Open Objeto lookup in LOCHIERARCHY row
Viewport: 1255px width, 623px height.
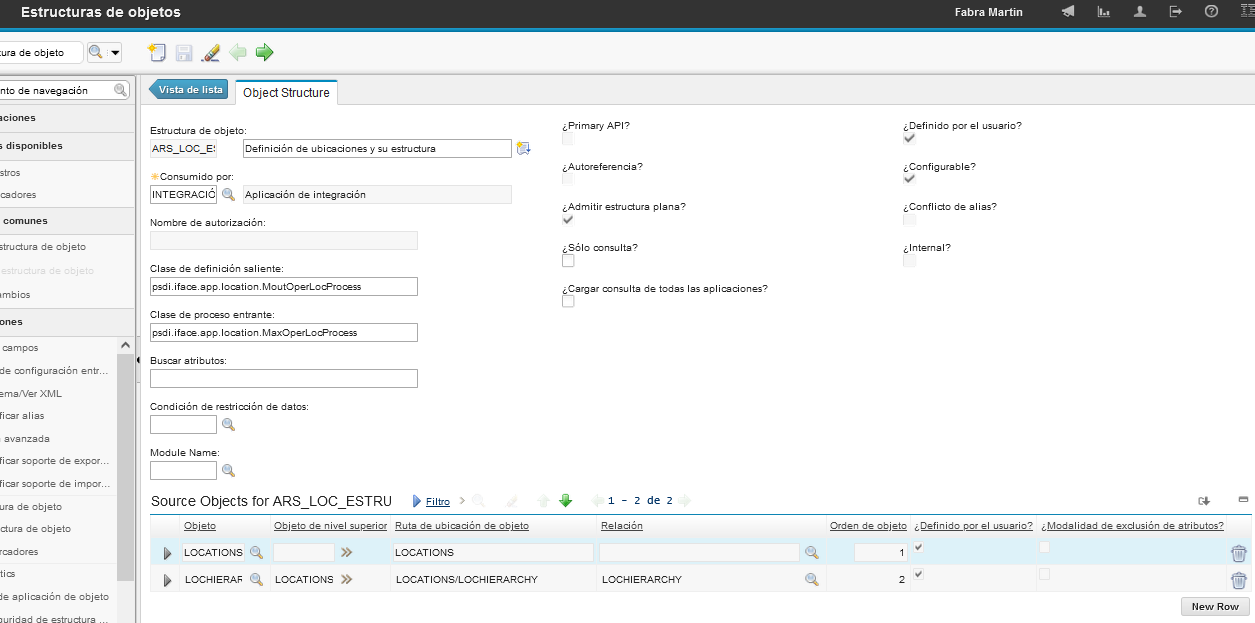(x=256, y=579)
